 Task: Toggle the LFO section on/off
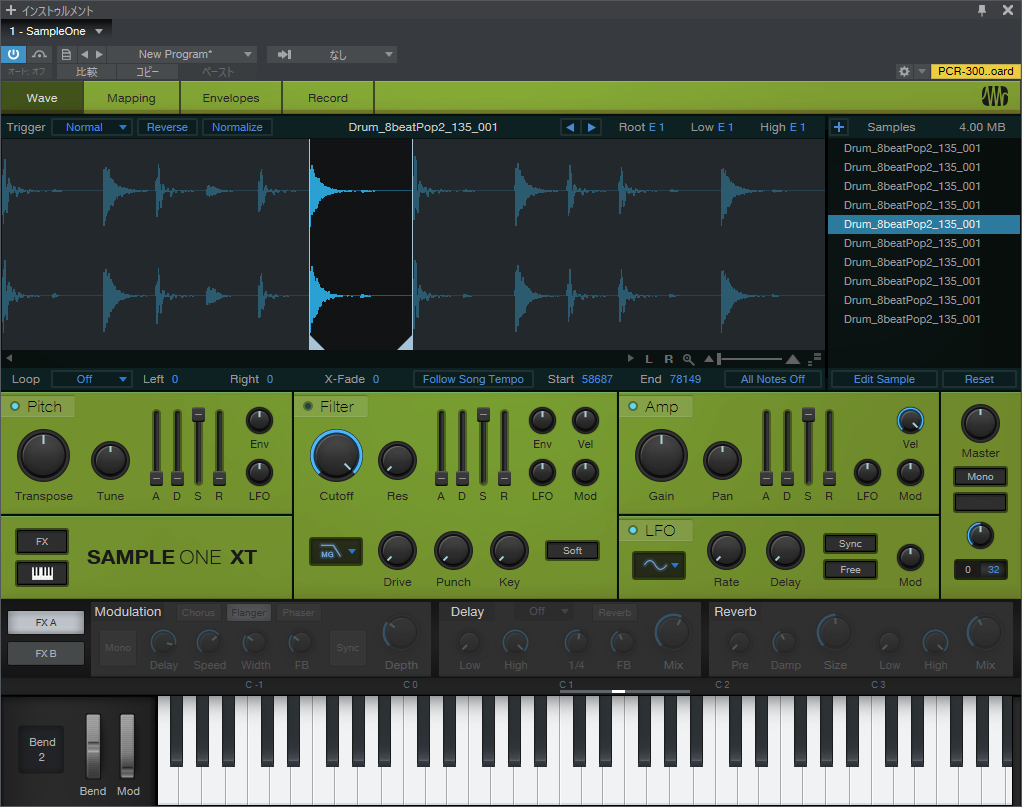pos(632,530)
